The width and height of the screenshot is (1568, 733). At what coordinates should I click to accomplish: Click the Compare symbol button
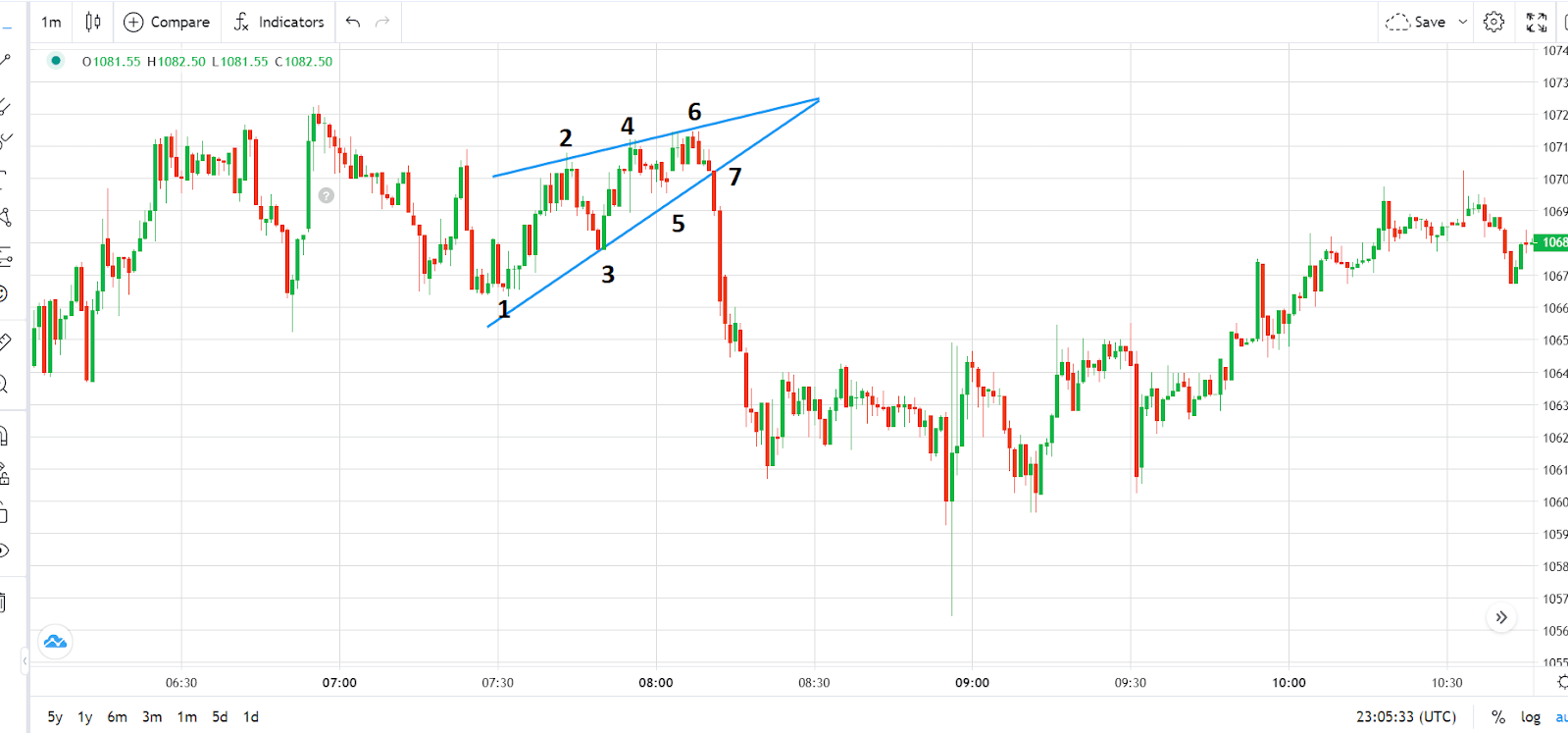[x=167, y=22]
